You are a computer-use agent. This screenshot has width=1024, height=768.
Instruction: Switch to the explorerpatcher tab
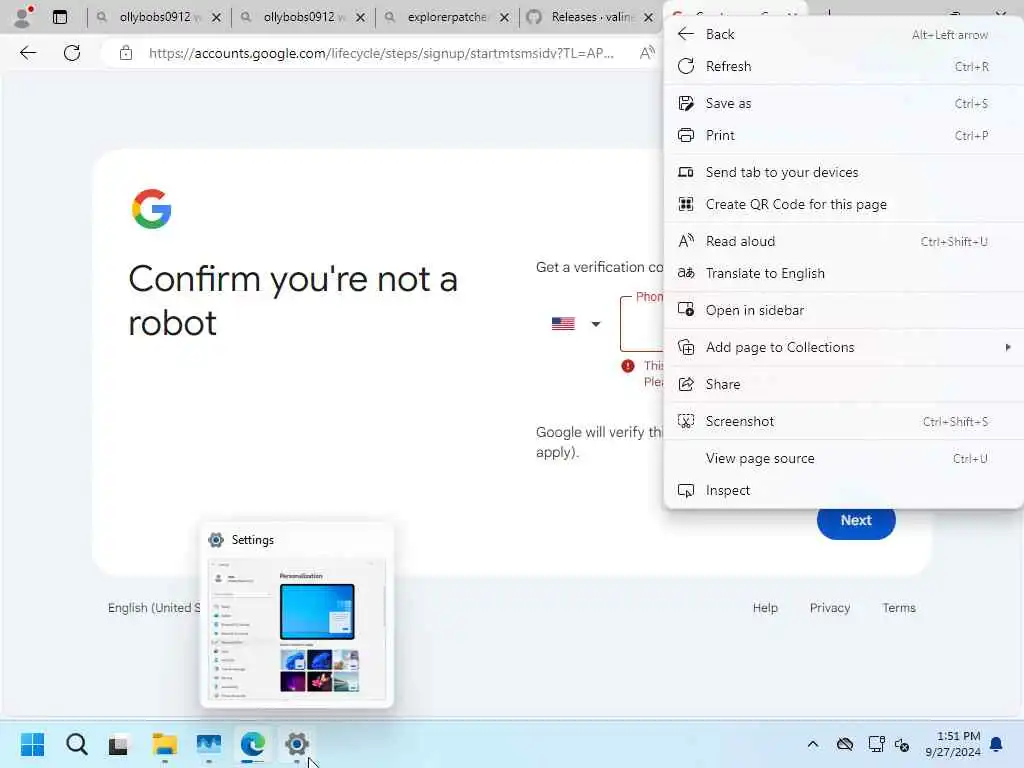coord(447,17)
